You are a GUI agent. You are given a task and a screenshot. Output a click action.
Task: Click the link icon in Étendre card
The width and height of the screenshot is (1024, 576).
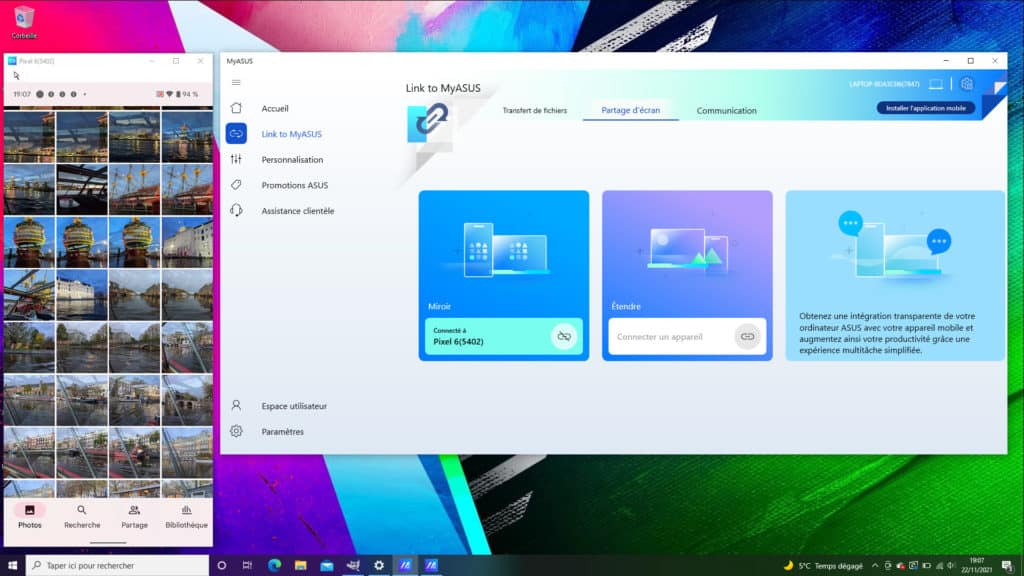click(x=747, y=336)
